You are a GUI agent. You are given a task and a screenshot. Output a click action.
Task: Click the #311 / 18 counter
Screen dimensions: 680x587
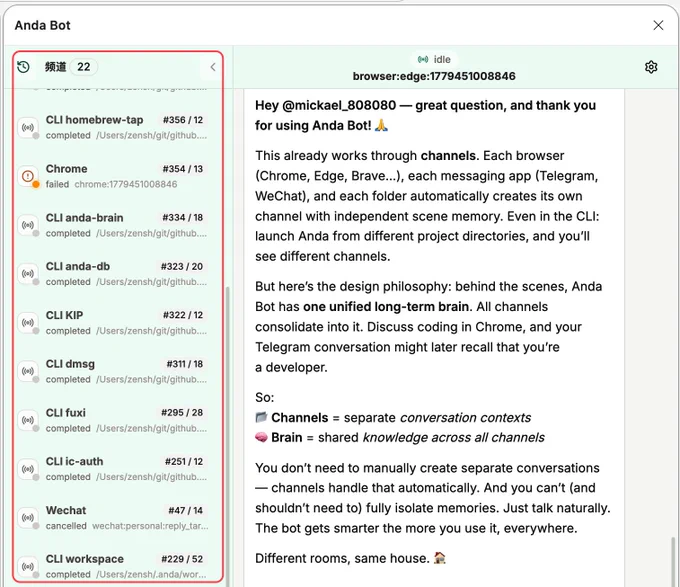(x=184, y=364)
